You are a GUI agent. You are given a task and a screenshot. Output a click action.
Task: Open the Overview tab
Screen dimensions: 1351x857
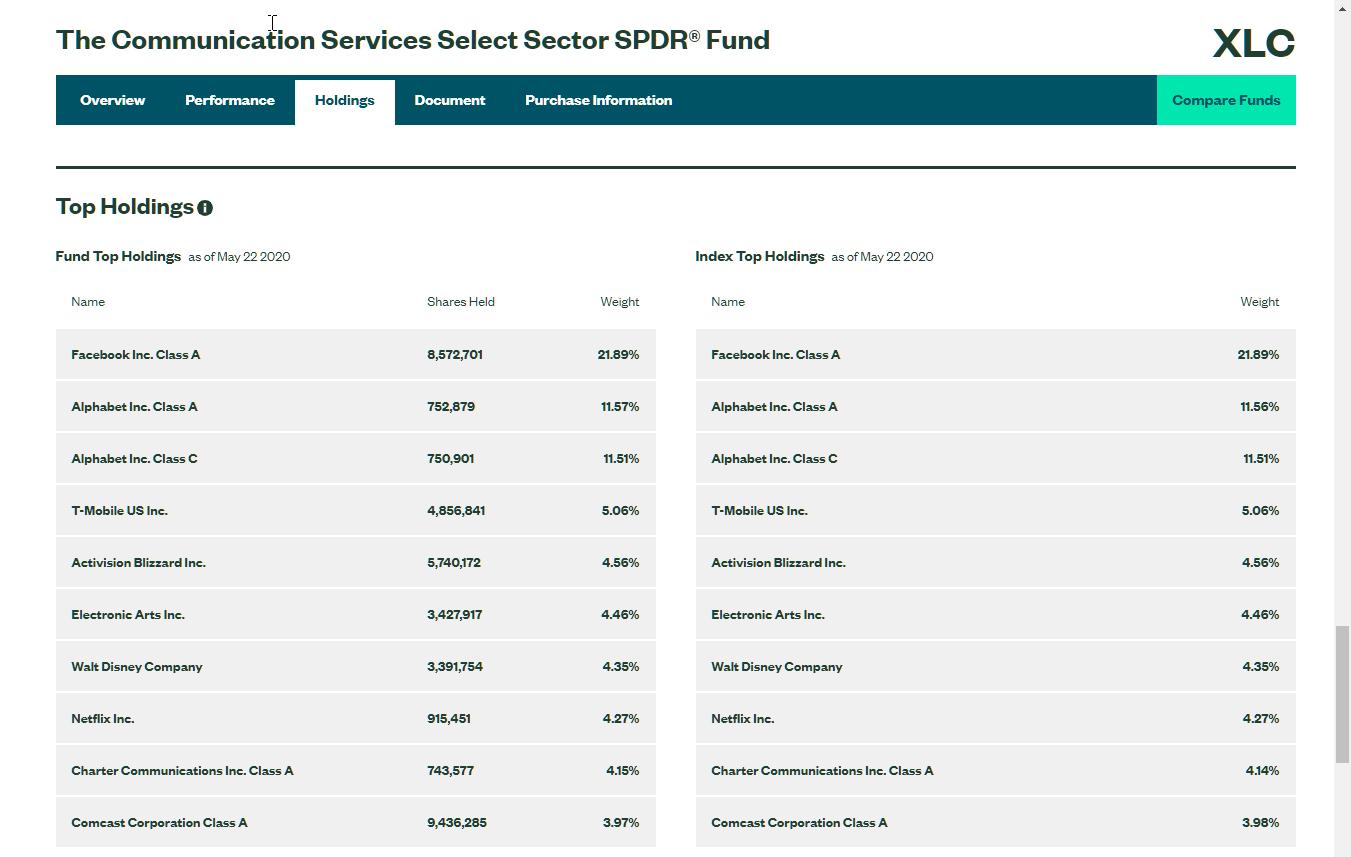pyautogui.click(x=112, y=100)
